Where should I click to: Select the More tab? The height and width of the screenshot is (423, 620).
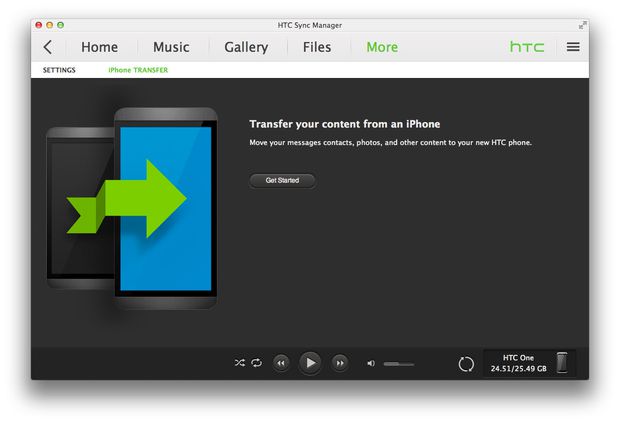(x=382, y=47)
